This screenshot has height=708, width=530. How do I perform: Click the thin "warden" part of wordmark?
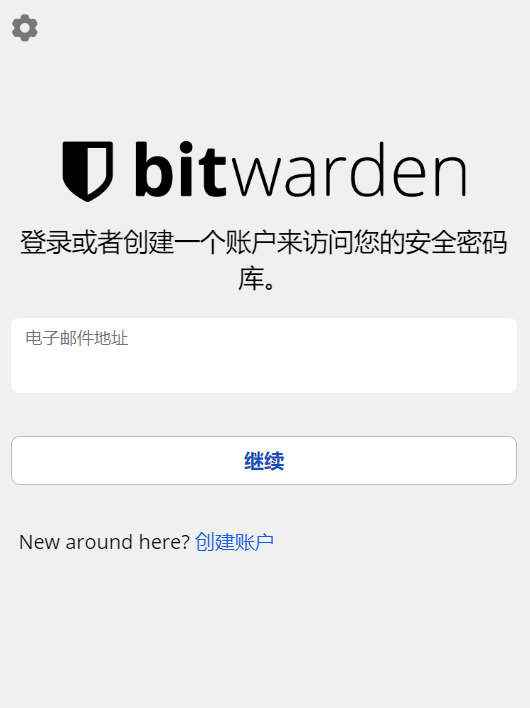click(348, 169)
